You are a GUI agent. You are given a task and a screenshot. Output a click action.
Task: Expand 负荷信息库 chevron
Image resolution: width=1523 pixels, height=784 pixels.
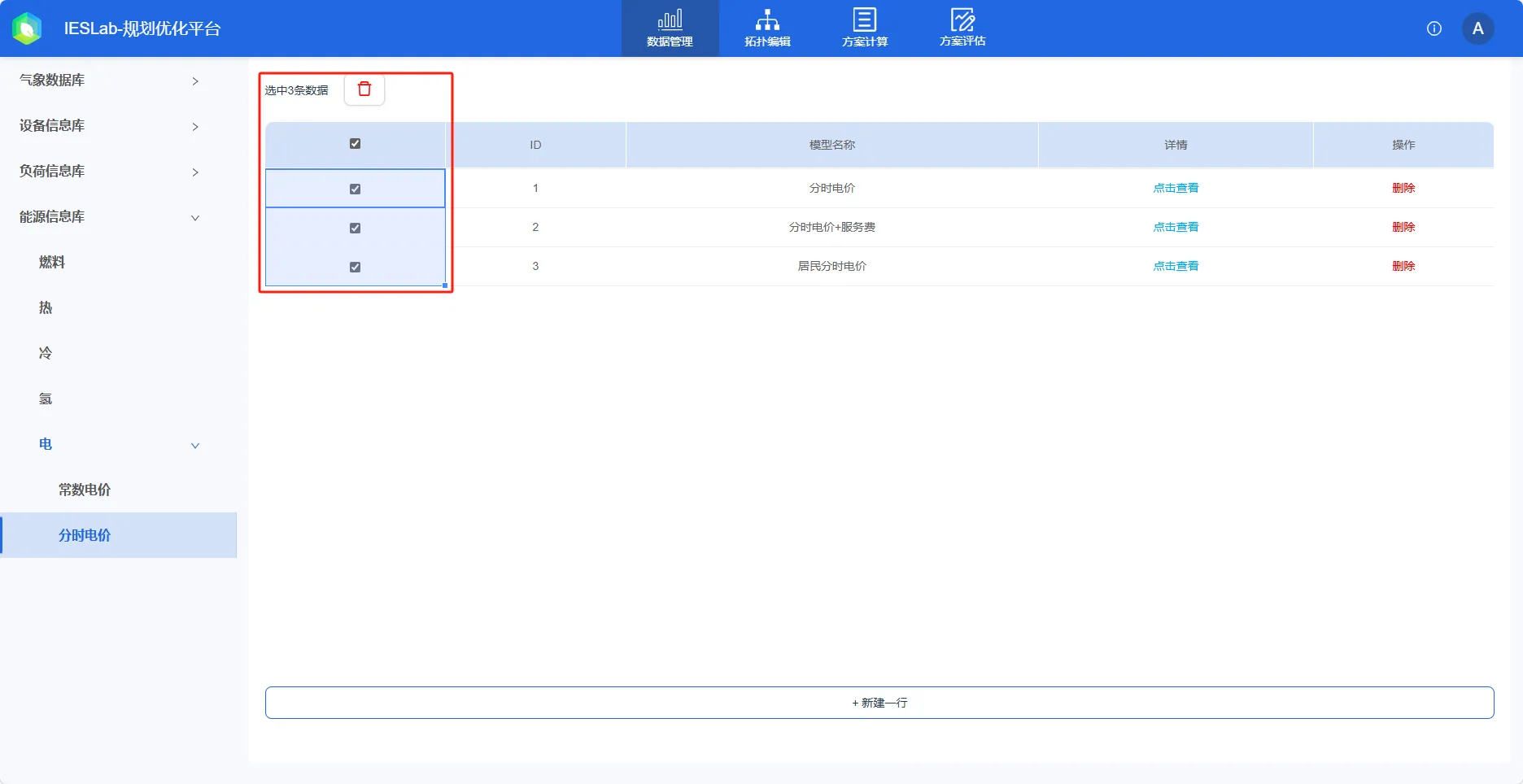[195, 172]
